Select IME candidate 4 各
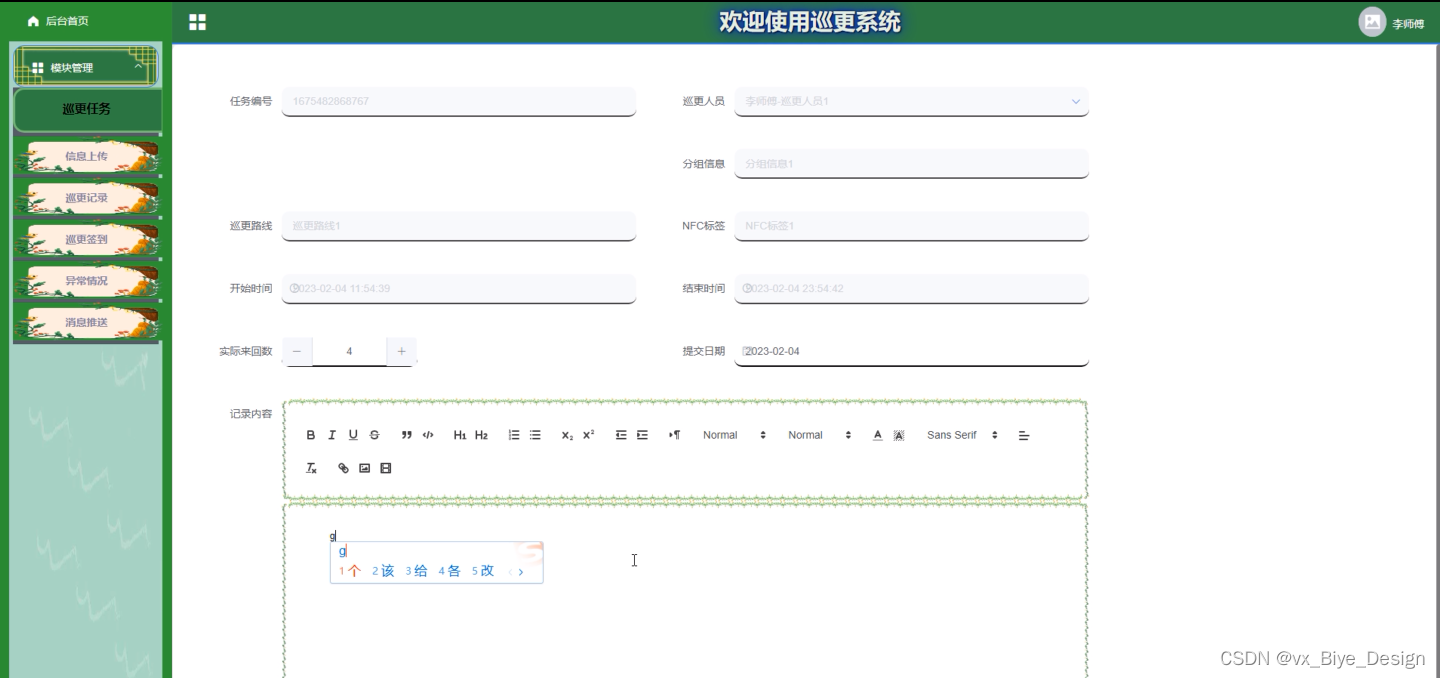This screenshot has width=1440, height=678. pyautogui.click(x=449, y=571)
